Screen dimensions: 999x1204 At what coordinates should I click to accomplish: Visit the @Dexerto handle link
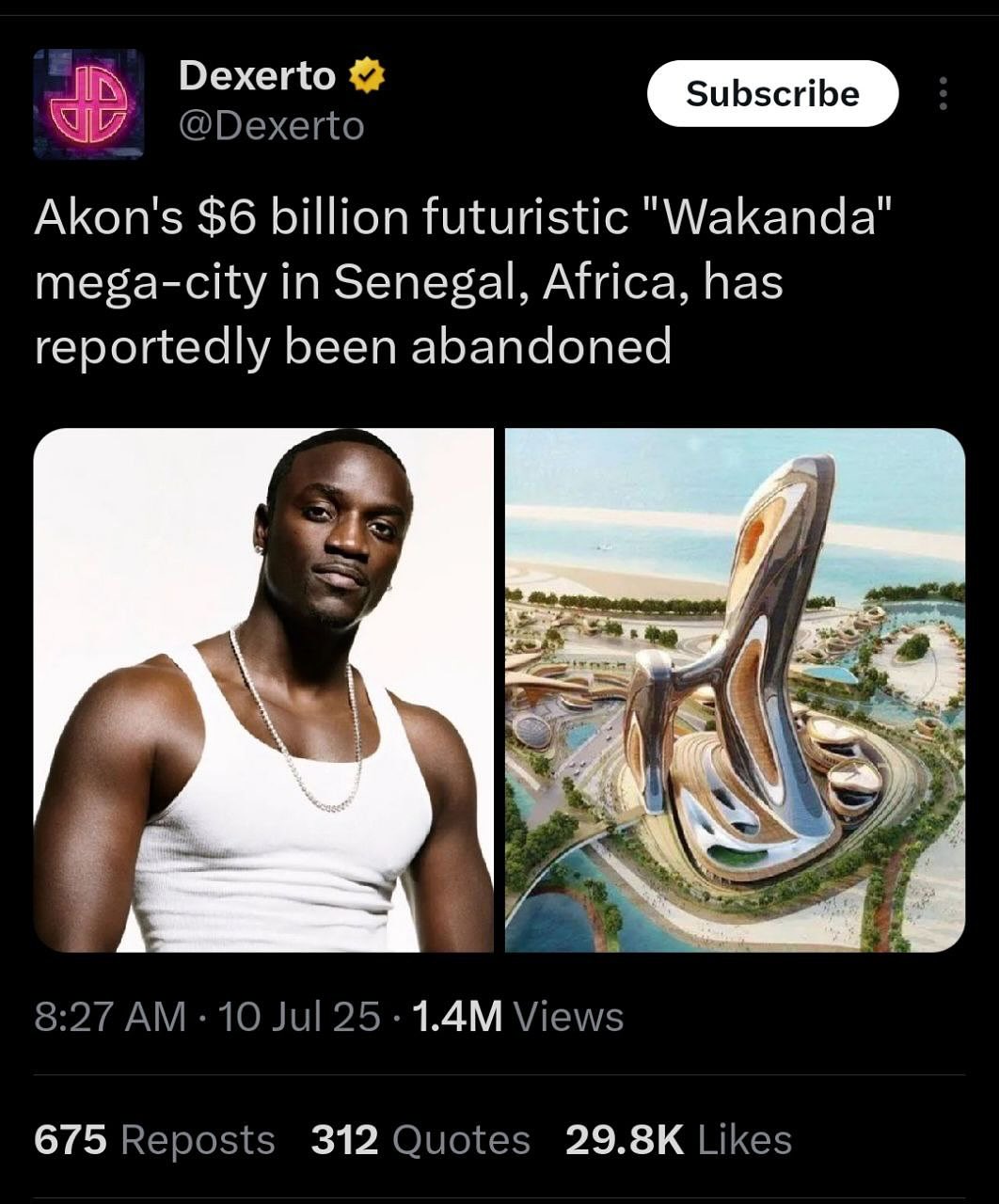[271, 126]
